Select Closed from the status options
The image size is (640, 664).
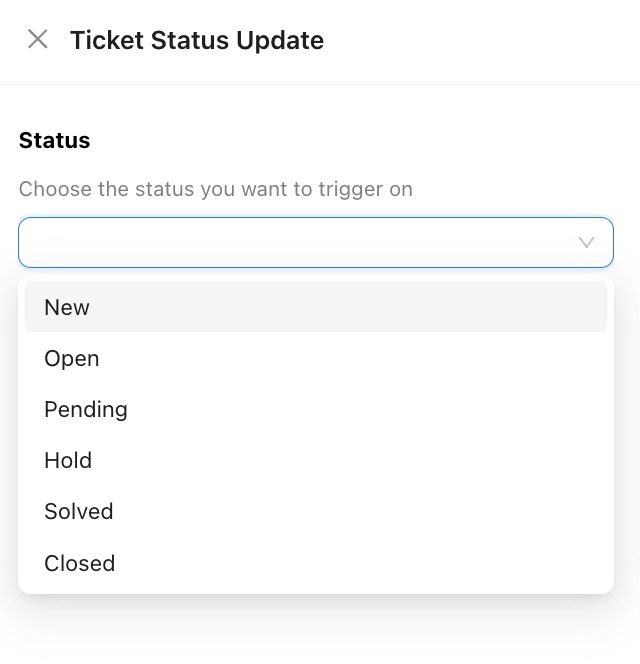tap(80, 563)
